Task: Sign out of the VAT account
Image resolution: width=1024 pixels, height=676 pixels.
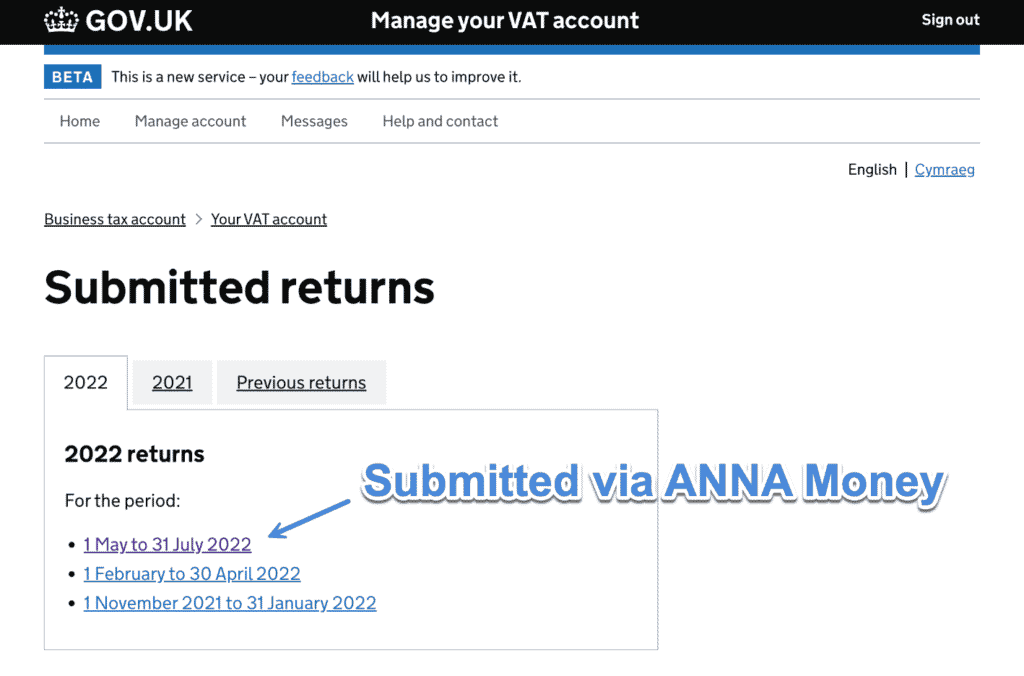Action: [950, 20]
